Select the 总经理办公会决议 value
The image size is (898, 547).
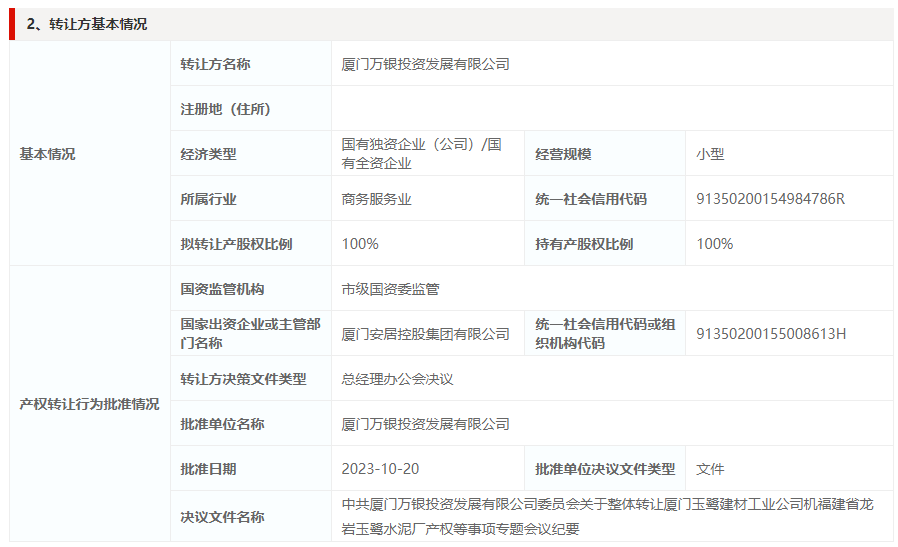[x=397, y=379]
